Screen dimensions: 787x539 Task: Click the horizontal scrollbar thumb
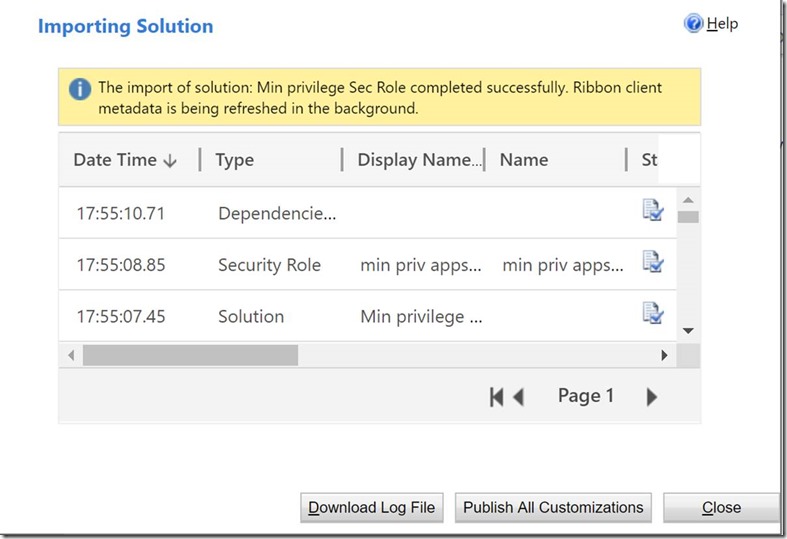coord(190,354)
